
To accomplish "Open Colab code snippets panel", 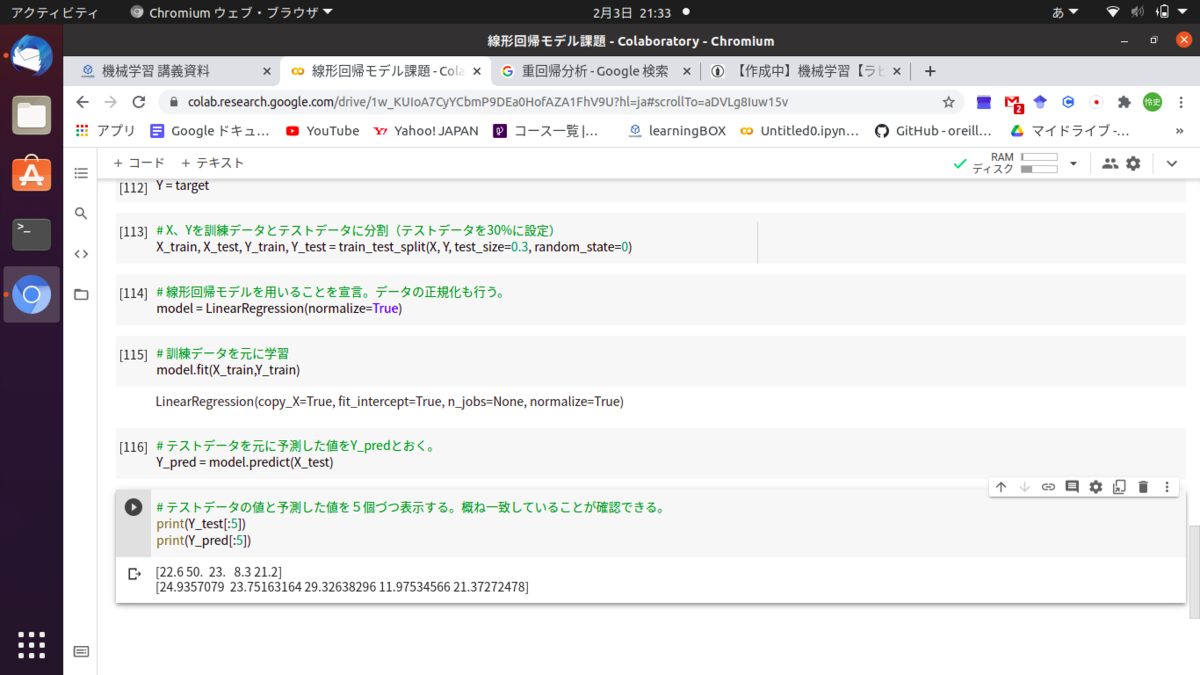I will pyautogui.click(x=81, y=254).
